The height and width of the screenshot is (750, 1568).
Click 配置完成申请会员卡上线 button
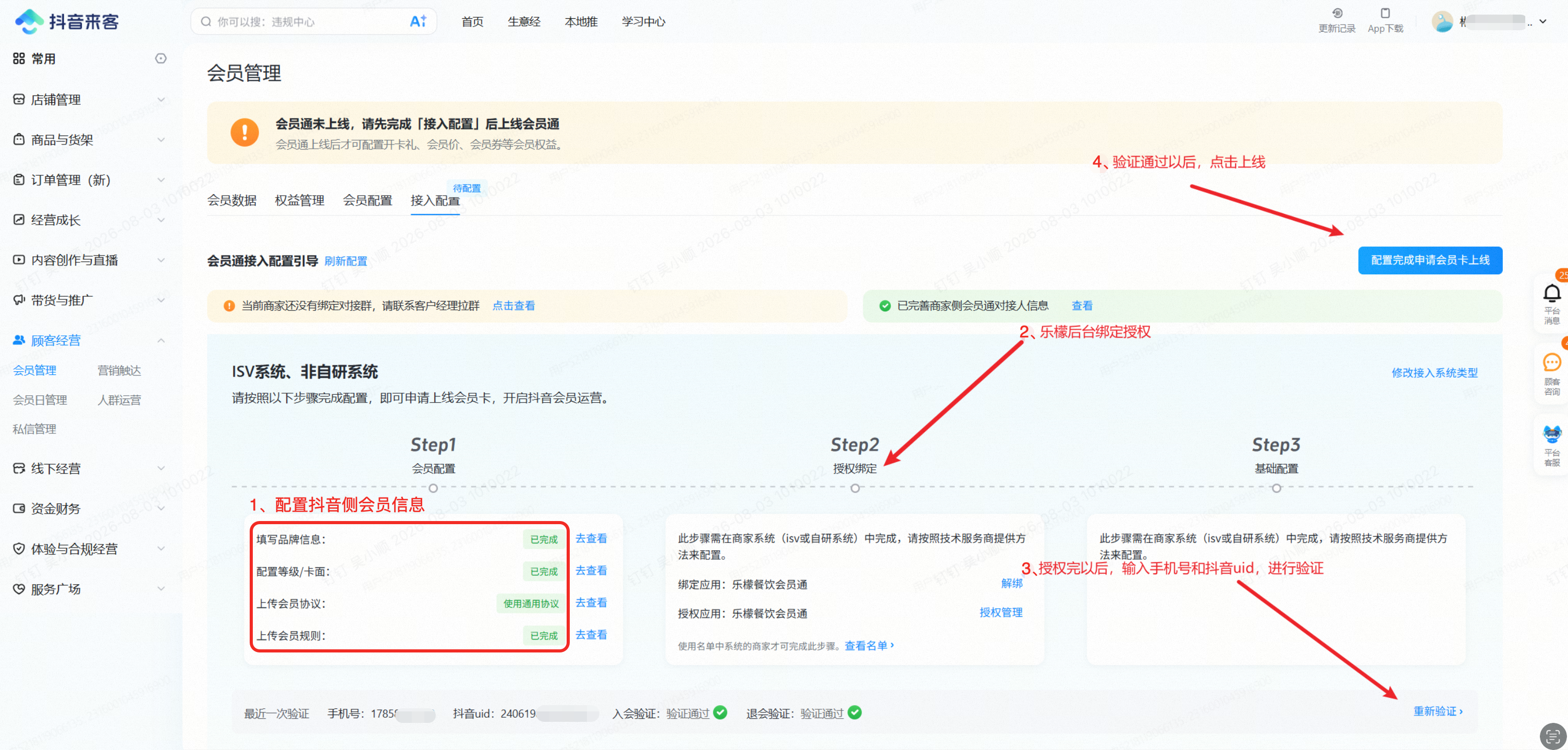coord(1430,260)
